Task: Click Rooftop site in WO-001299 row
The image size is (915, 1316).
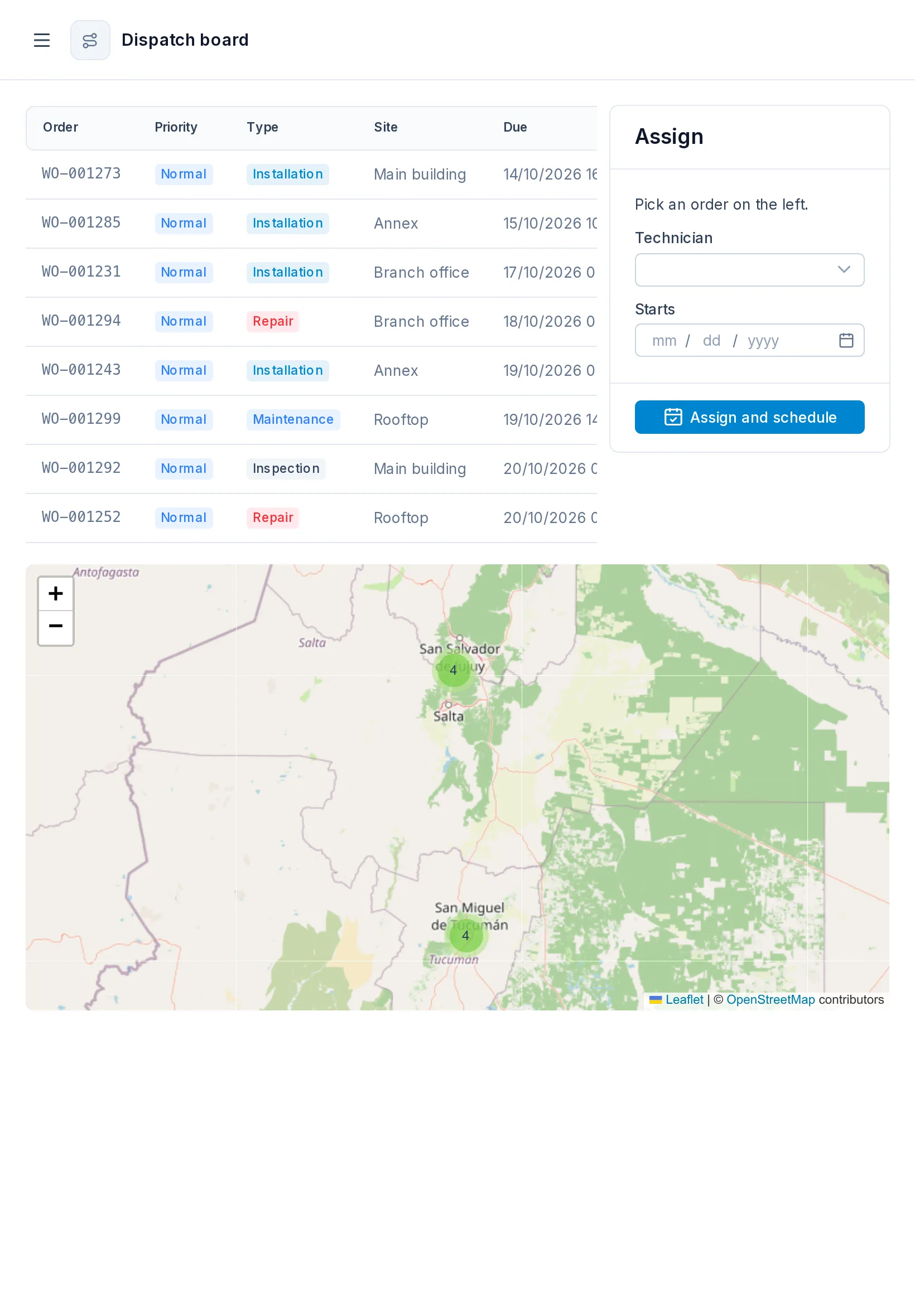Action: coord(401,420)
